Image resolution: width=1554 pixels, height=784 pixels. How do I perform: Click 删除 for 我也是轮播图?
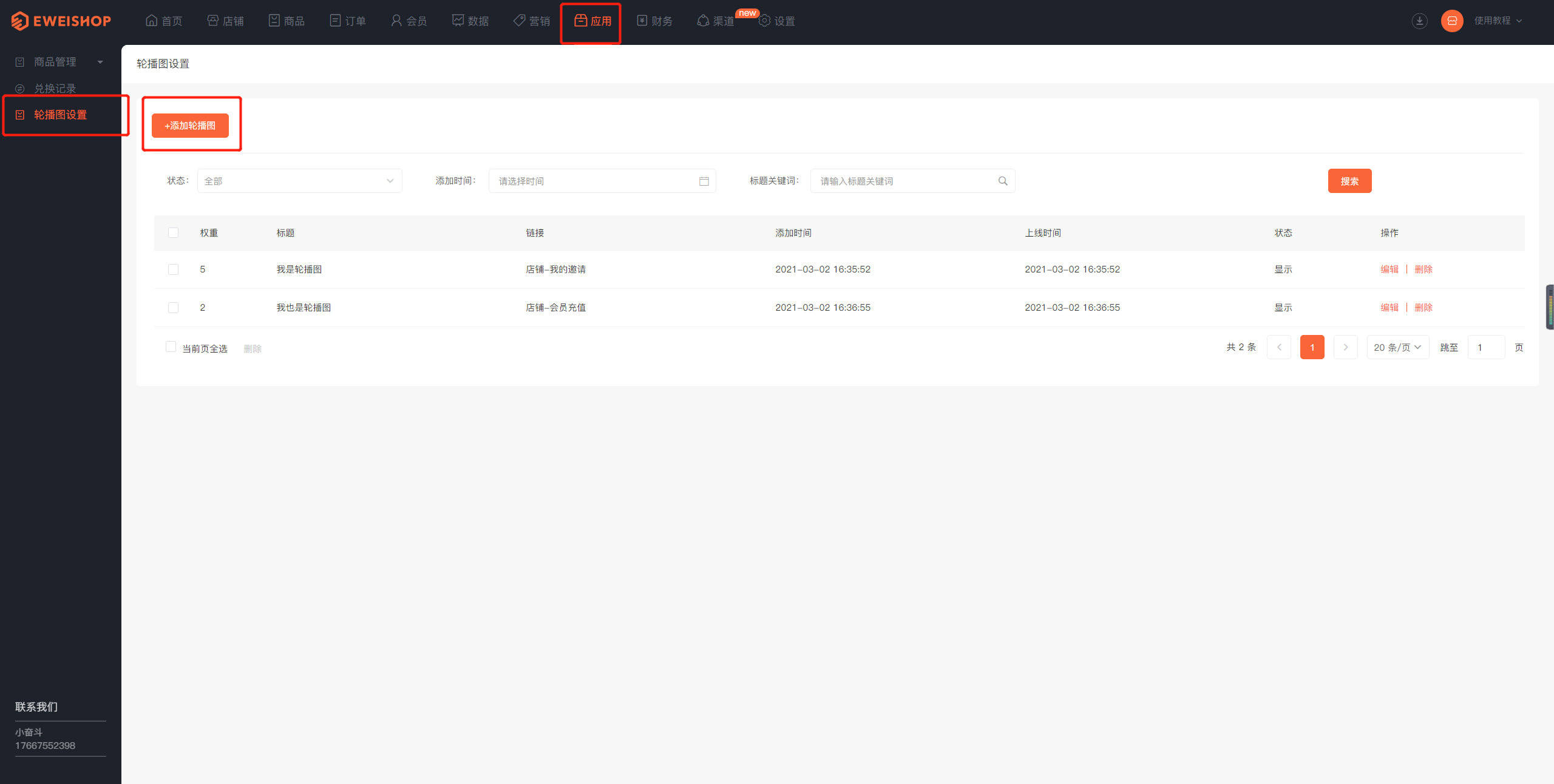pyautogui.click(x=1423, y=307)
